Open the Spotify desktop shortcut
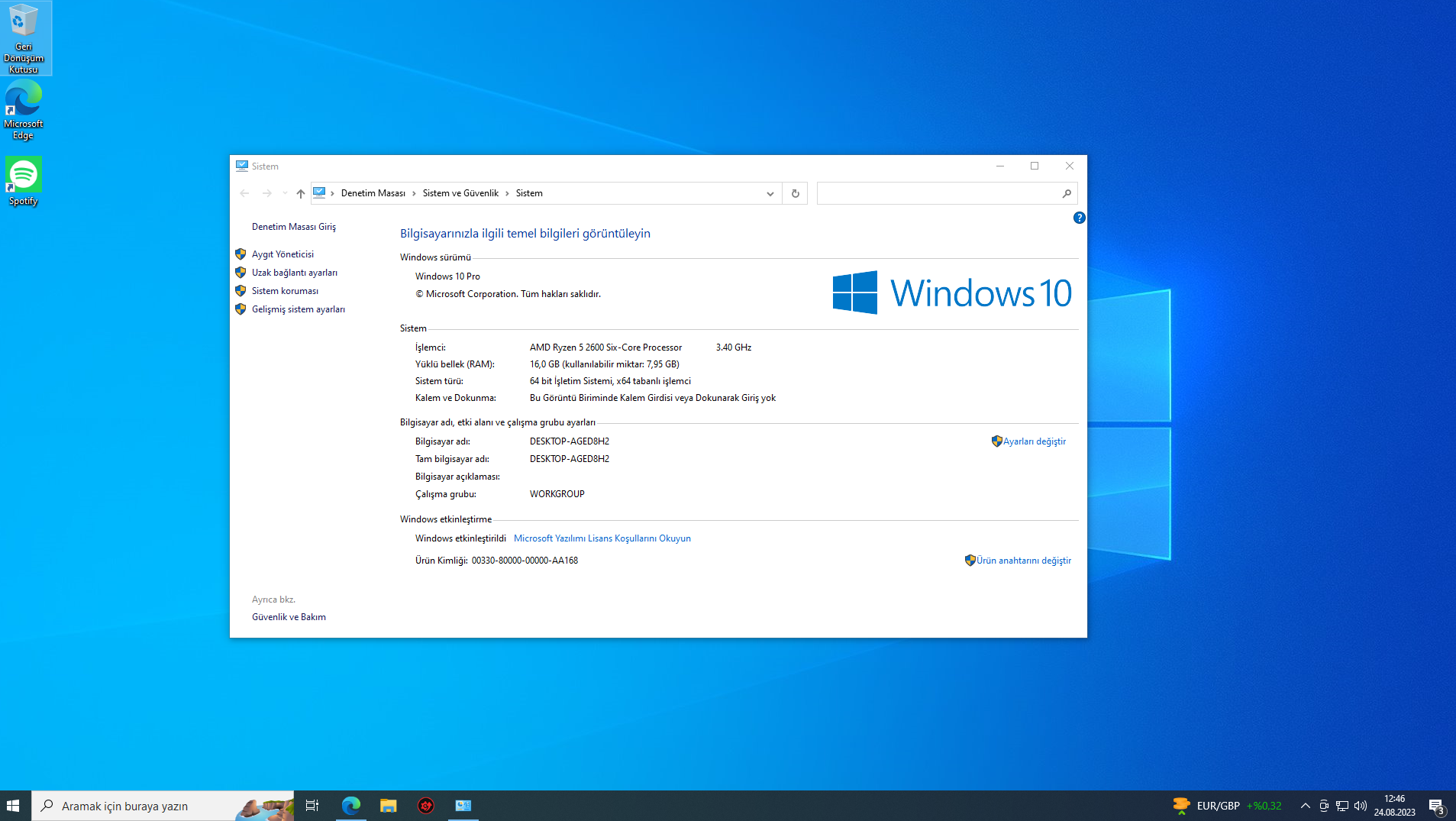 click(x=24, y=181)
